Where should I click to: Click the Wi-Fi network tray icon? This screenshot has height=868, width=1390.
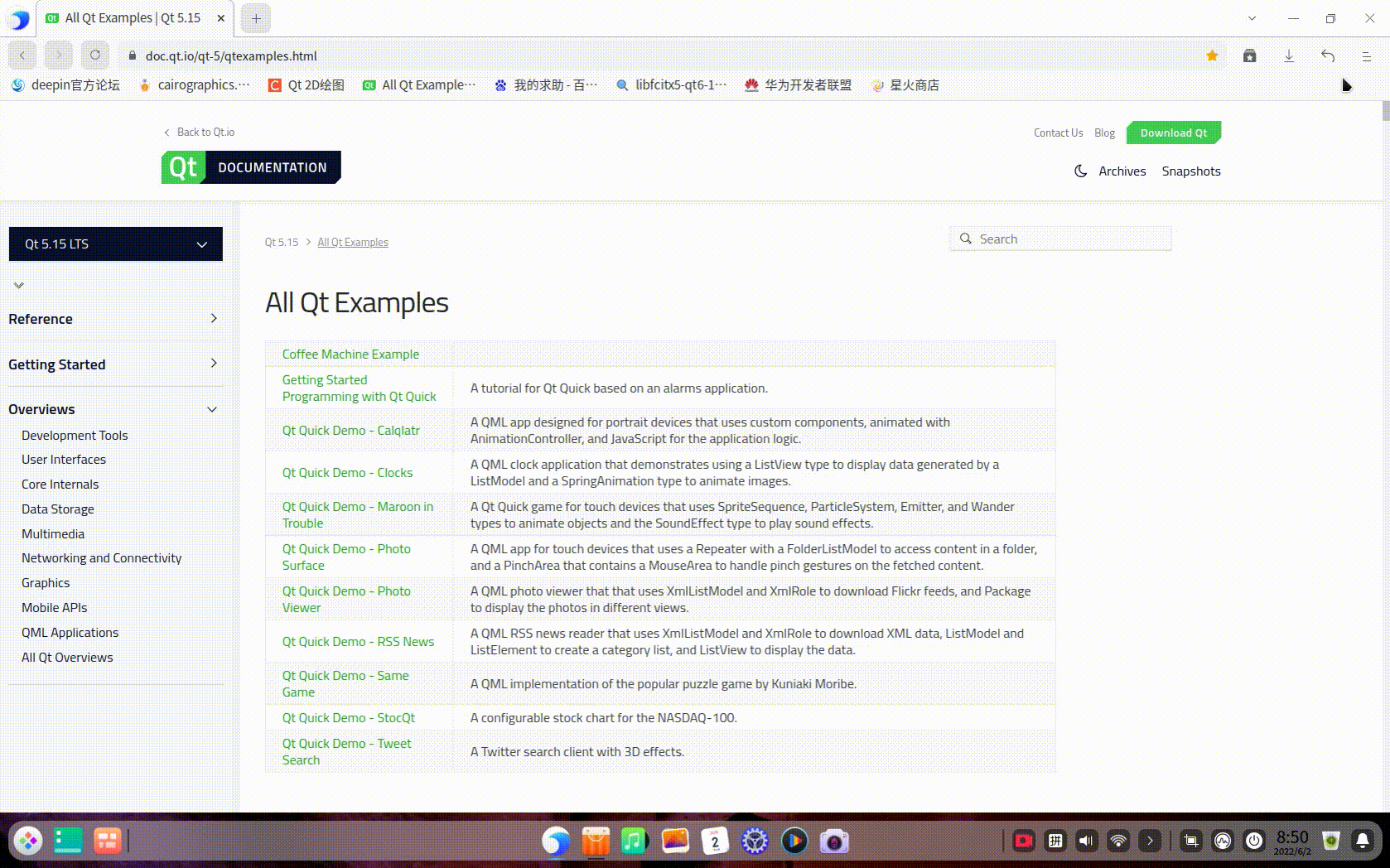pos(1118,841)
